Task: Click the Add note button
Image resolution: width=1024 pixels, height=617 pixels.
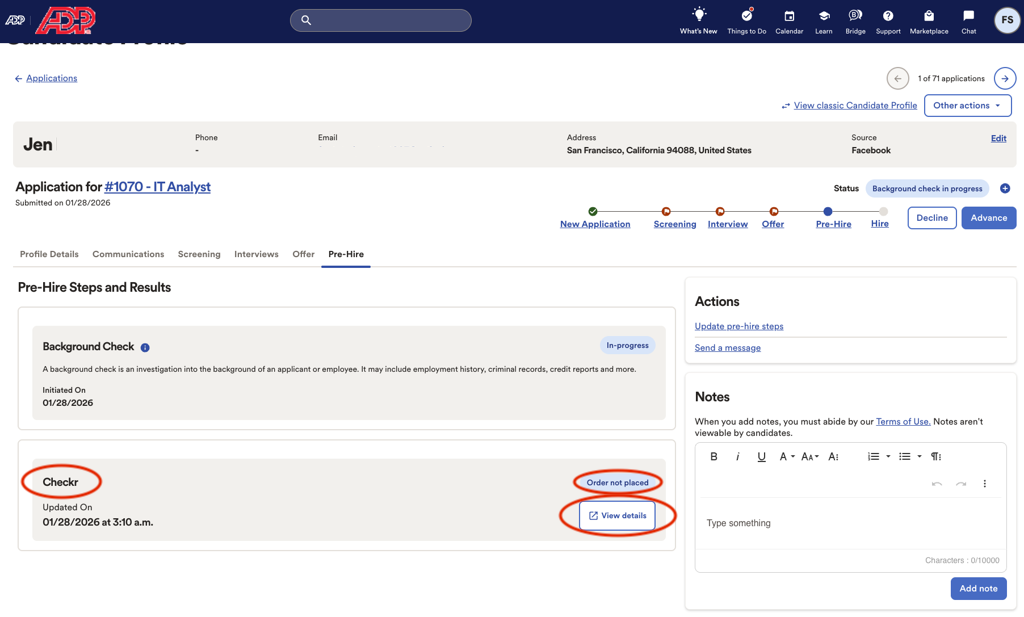Action: click(978, 588)
